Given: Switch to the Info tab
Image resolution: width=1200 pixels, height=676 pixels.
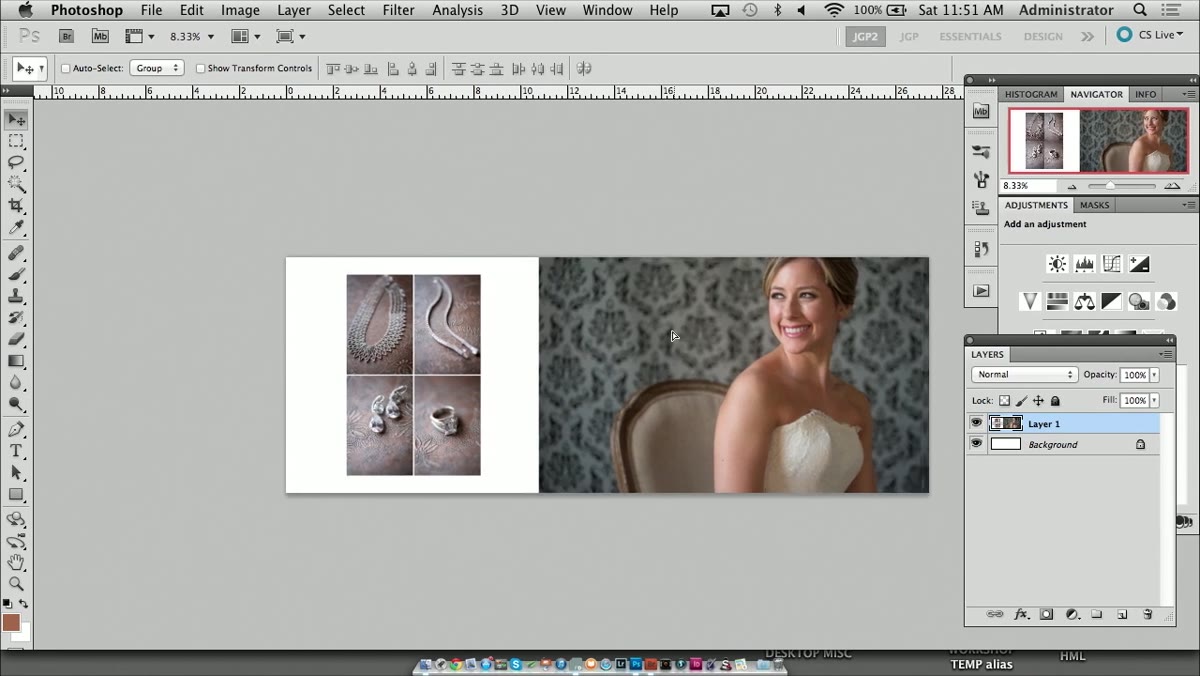Looking at the screenshot, I should pyautogui.click(x=1145, y=94).
